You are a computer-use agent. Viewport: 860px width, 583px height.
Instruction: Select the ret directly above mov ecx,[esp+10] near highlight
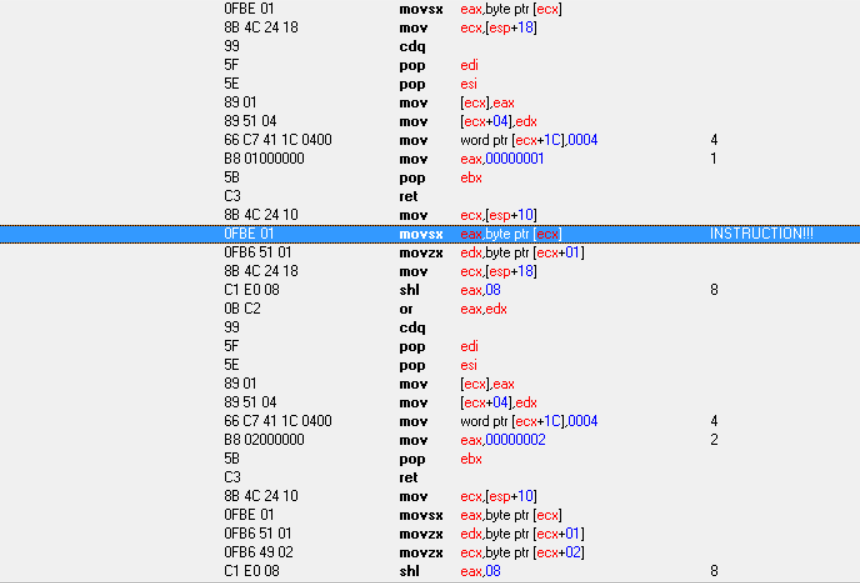408,197
